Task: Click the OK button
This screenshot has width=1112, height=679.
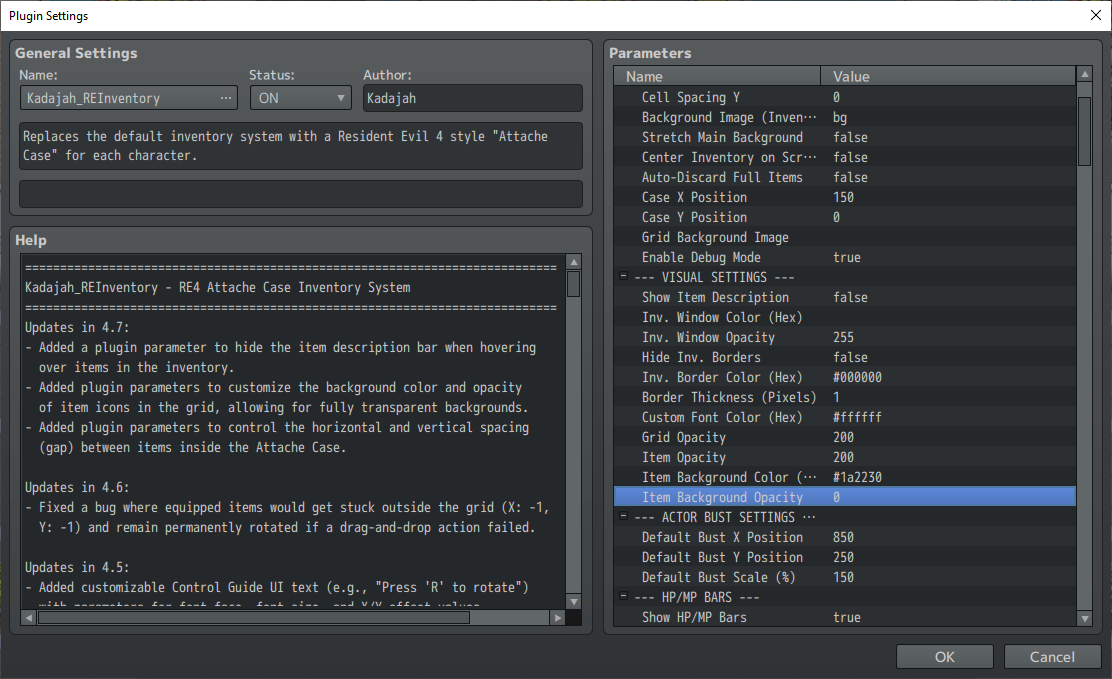Action: tap(944, 657)
